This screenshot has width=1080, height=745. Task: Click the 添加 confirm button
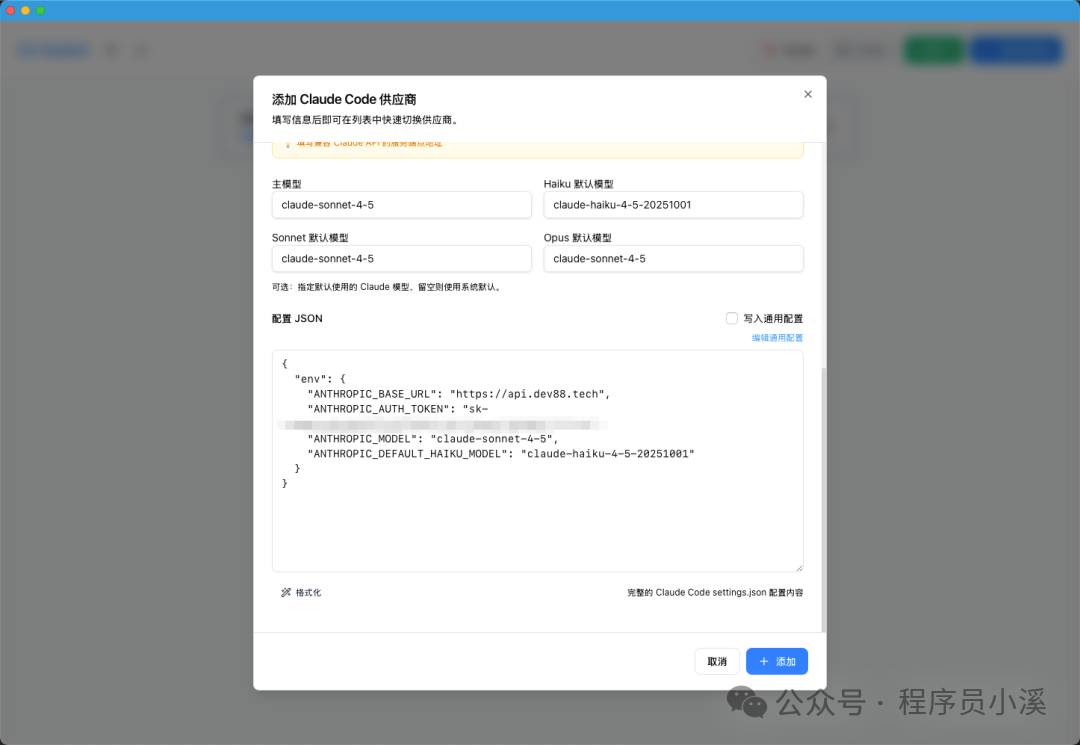point(777,661)
